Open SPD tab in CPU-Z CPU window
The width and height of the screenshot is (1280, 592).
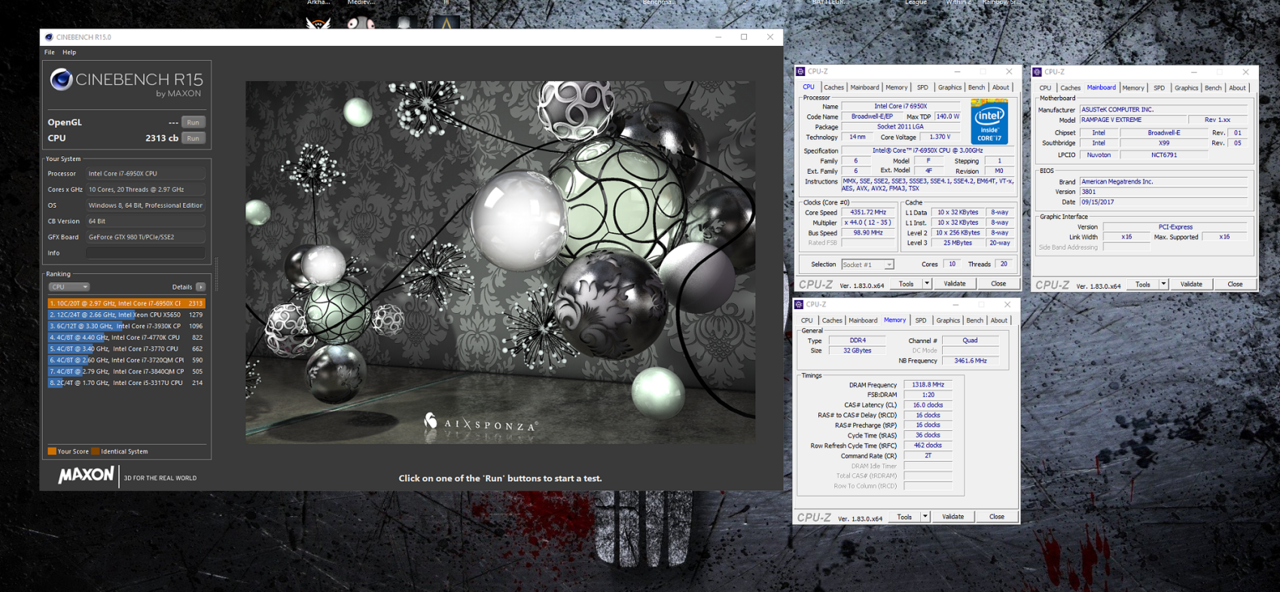click(x=922, y=87)
